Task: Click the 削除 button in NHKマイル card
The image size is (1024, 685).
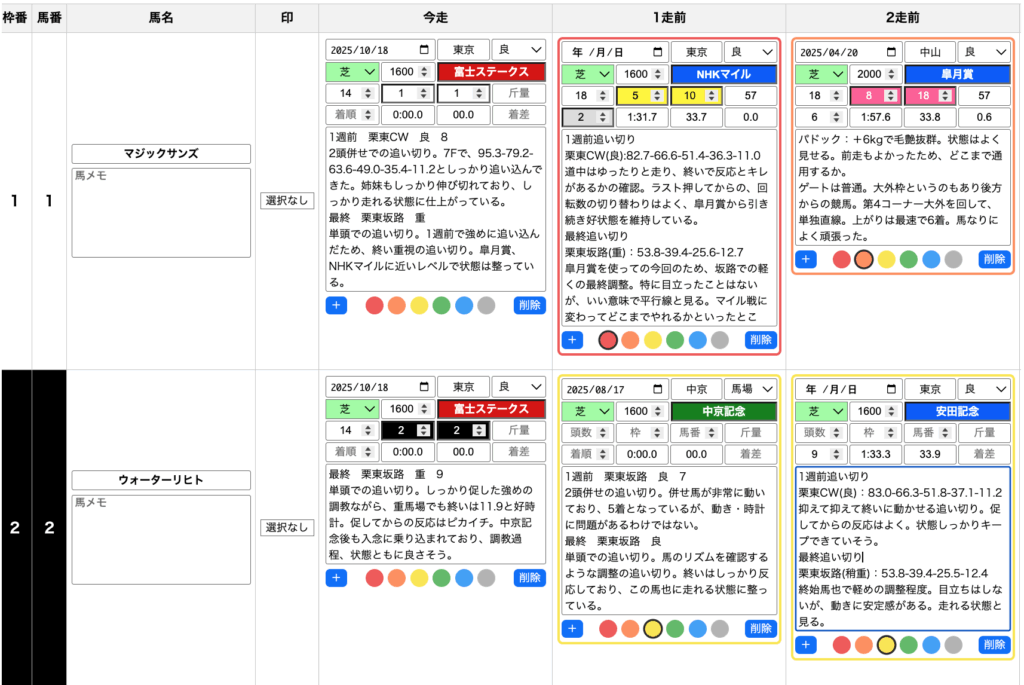Action: click(x=759, y=340)
